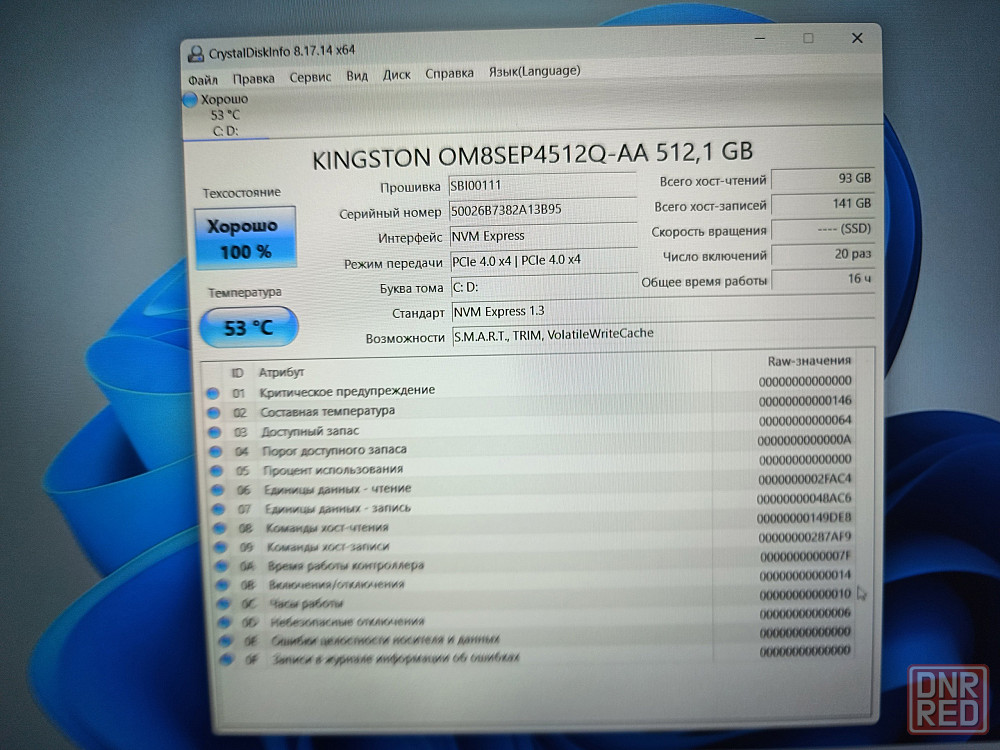Viewport: 1000px width, 750px height.
Task: Click raw value 0000000048AC6
Action: coord(804,498)
